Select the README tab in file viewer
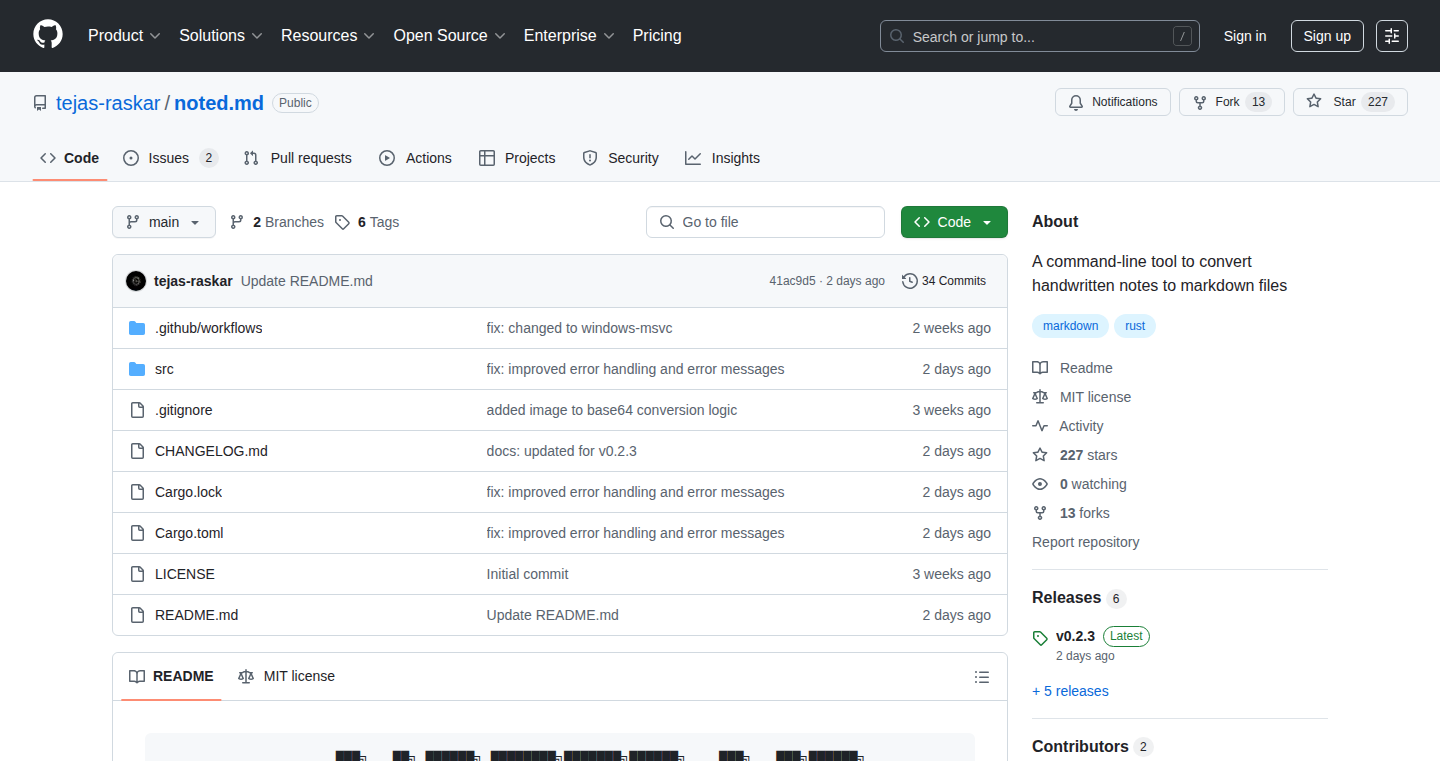Viewport: 1440px width, 761px height. pyautogui.click(x=171, y=677)
